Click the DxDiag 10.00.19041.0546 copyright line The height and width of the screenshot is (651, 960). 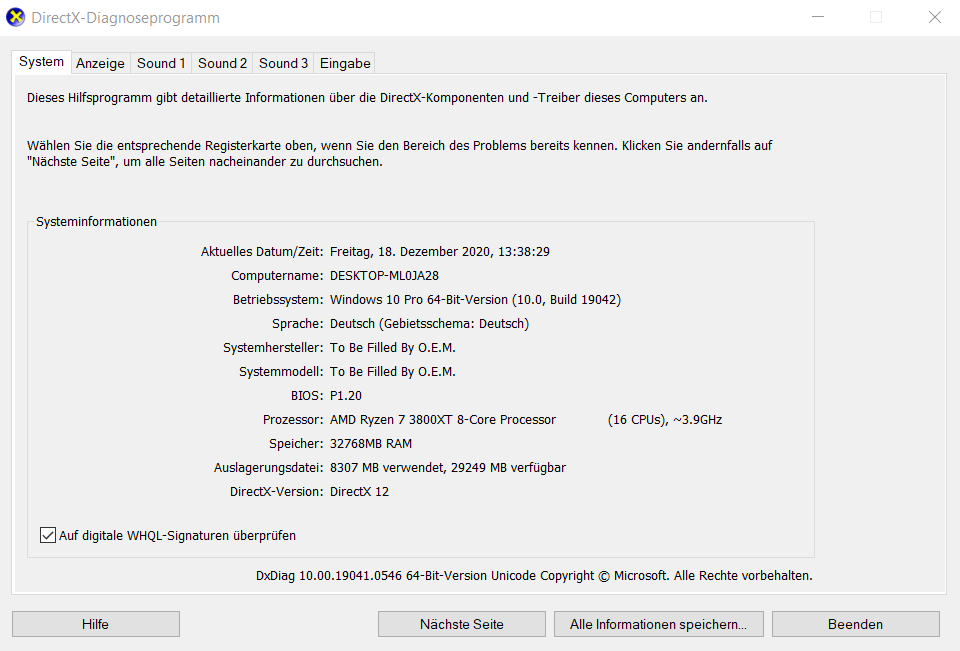tap(534, 576)
